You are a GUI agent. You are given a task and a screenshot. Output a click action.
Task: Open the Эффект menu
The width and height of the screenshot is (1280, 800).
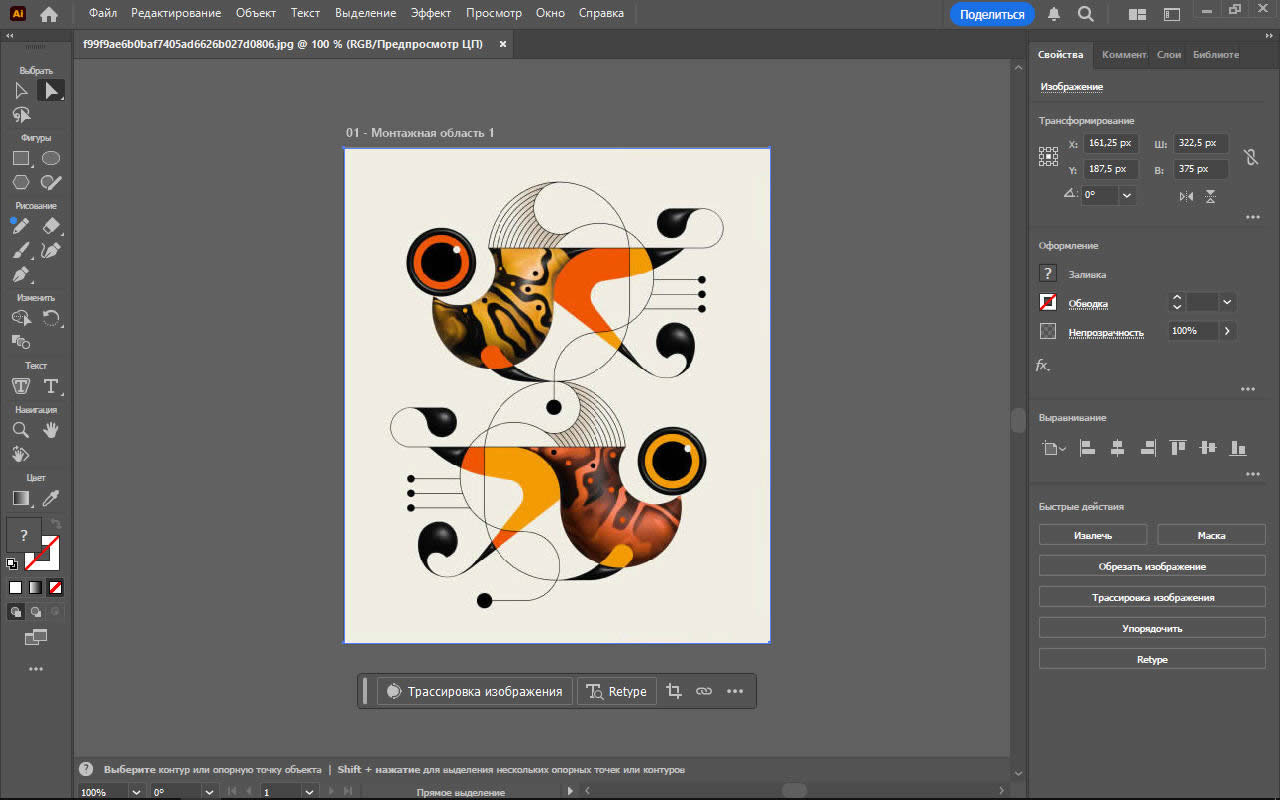pos(431,13)
